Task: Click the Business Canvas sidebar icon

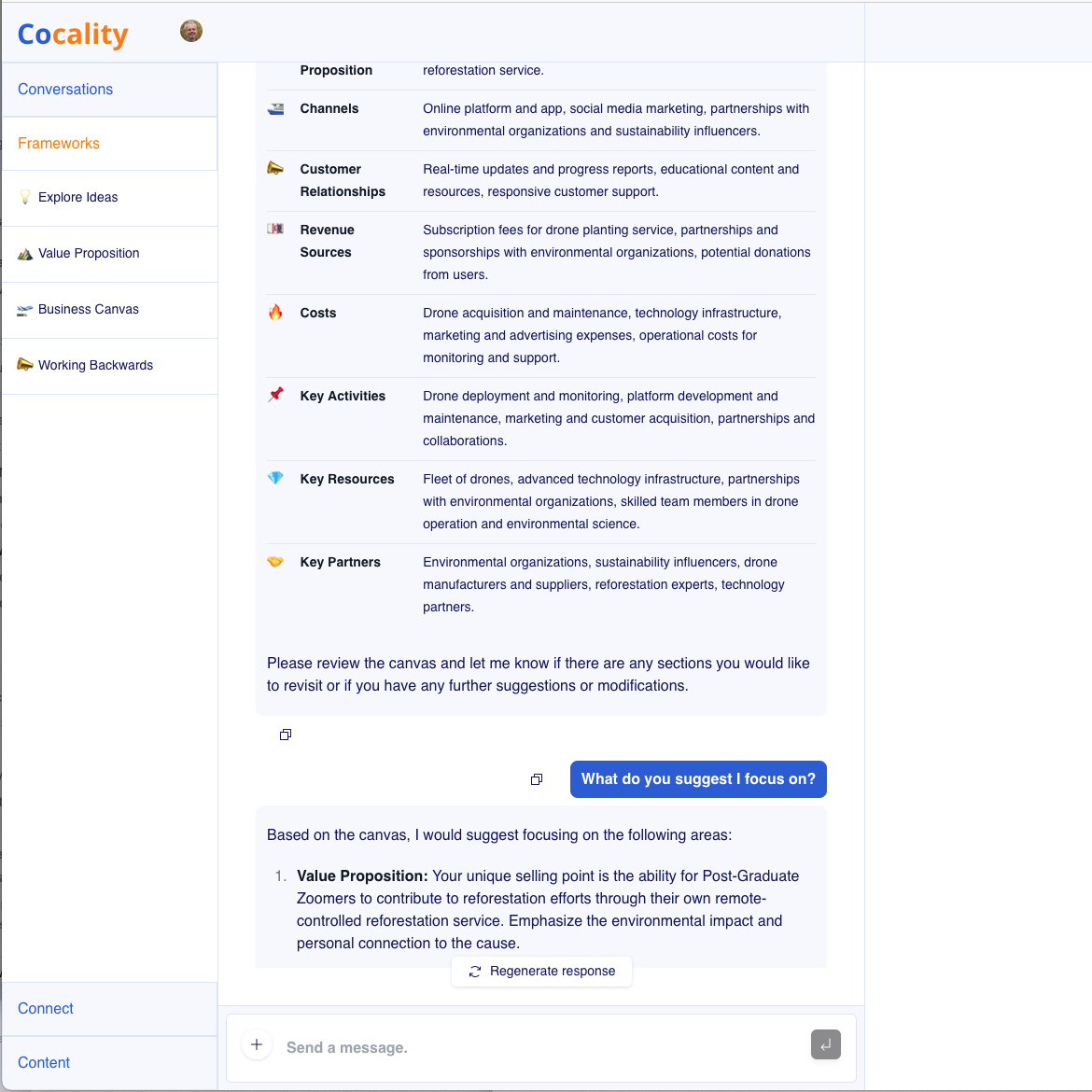Action: point(25,309)
